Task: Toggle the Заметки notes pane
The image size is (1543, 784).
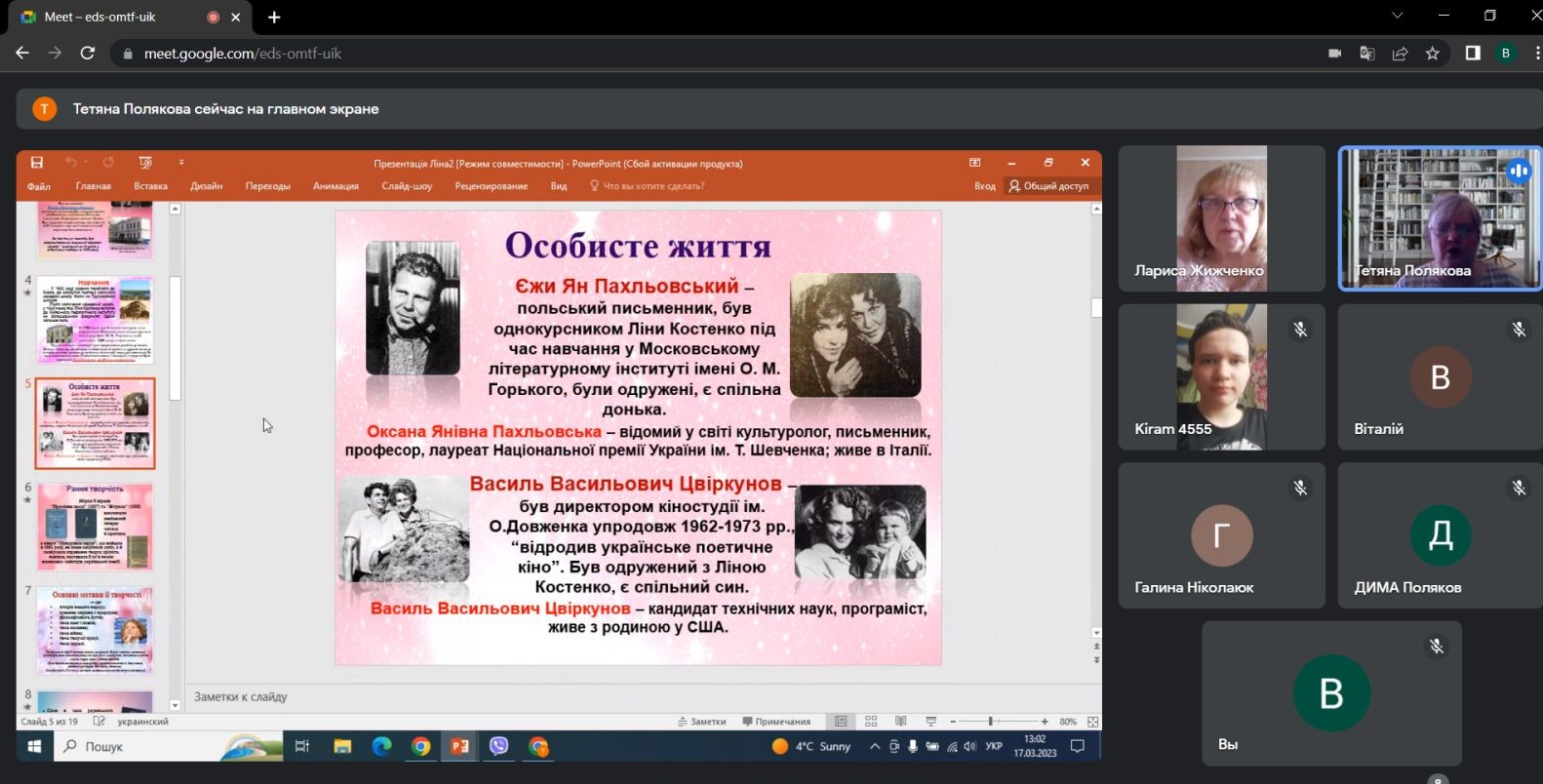Action: click(x=702, y=722)
